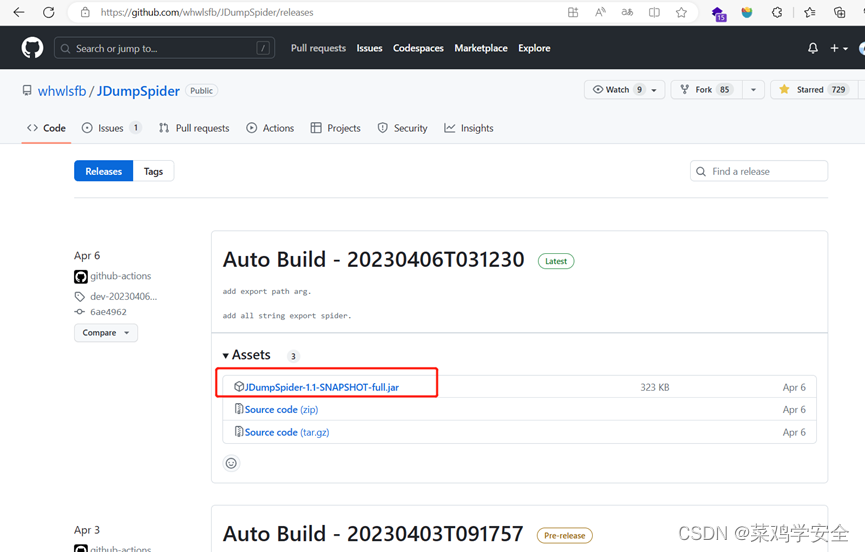865x552 pixels.
Task: Open the Compare dropdown
Action: [106, 333]
